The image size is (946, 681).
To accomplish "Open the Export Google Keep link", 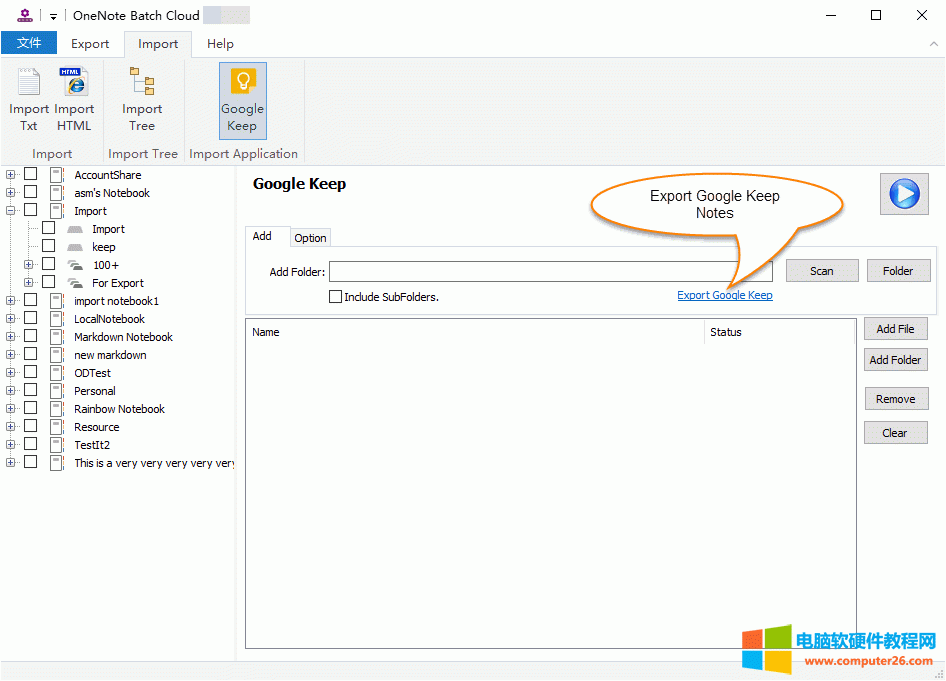I will [x=724, y=295].
